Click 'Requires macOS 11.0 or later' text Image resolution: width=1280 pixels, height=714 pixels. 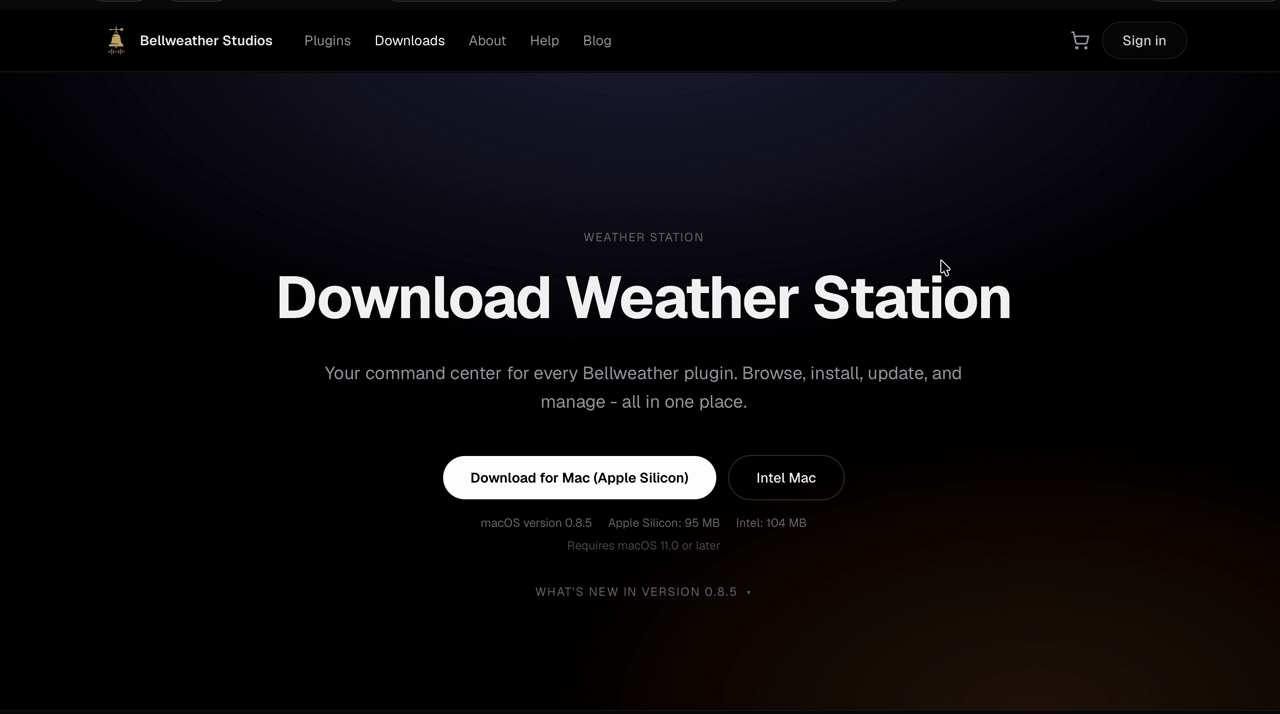(643, 546)
